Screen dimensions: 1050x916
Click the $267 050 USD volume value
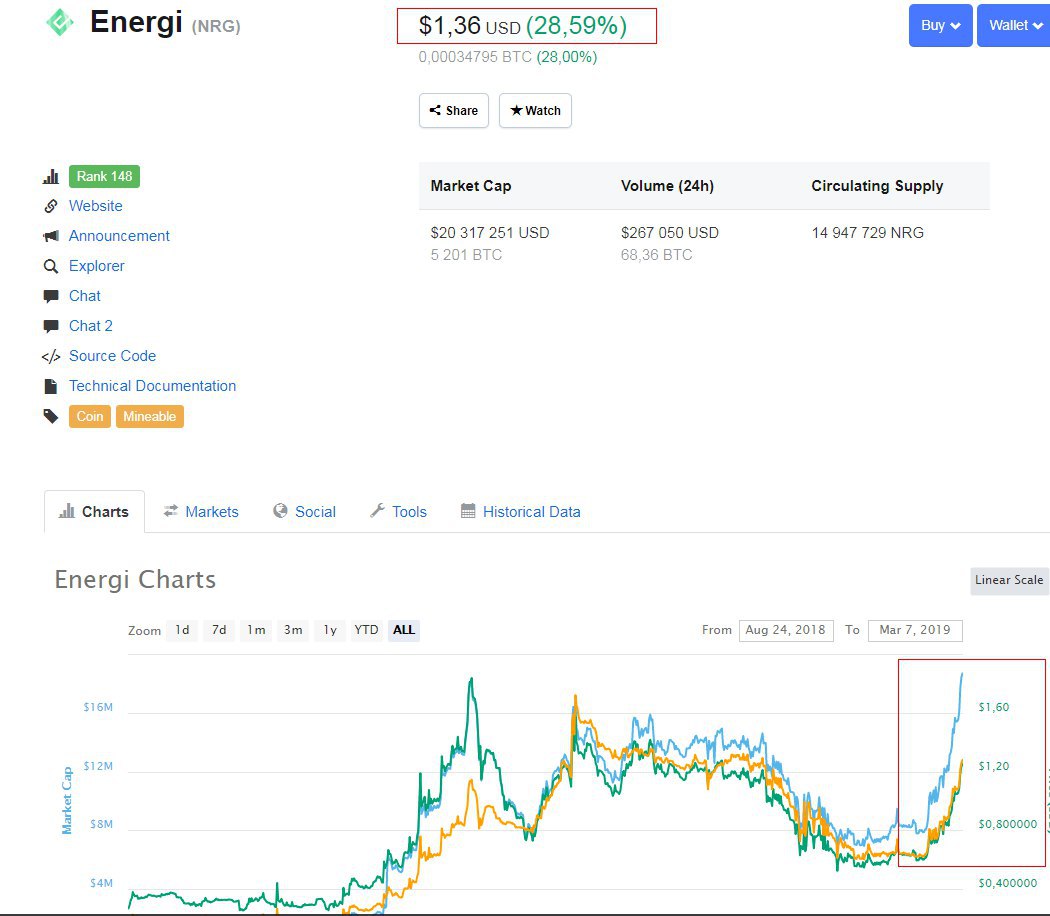670,233
